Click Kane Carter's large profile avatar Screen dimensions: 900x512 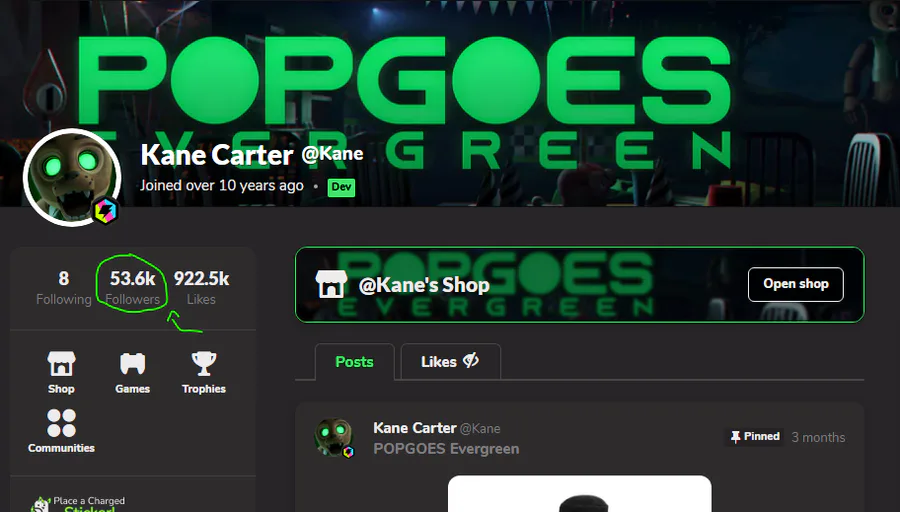72,177
